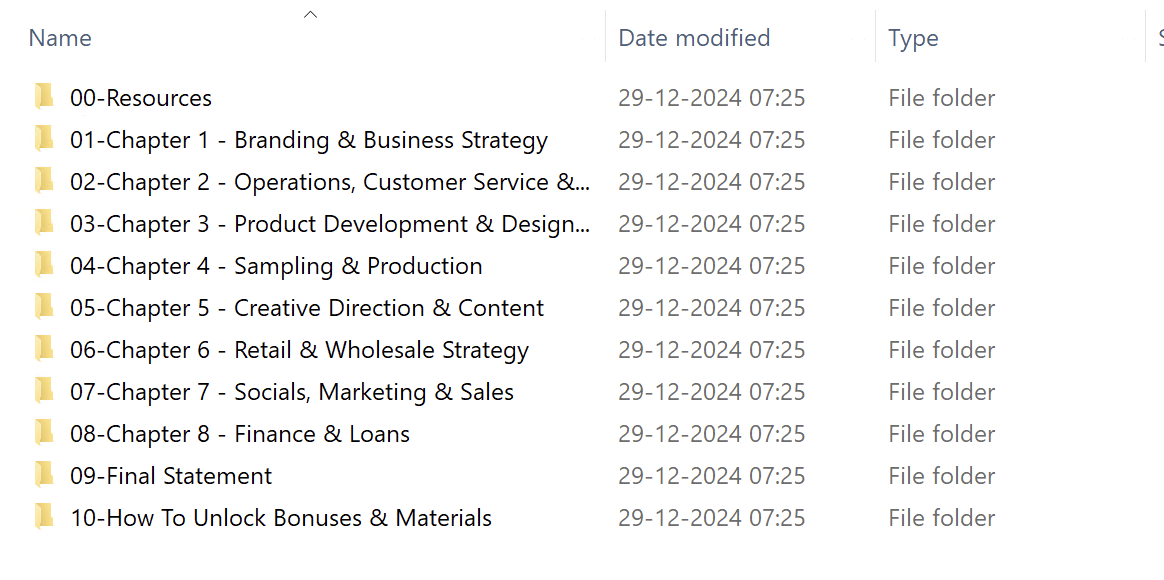The image size is (1164, 580).
Task: Click the File folder type of 09-Final Statement
Action: [x=941, y=476]
